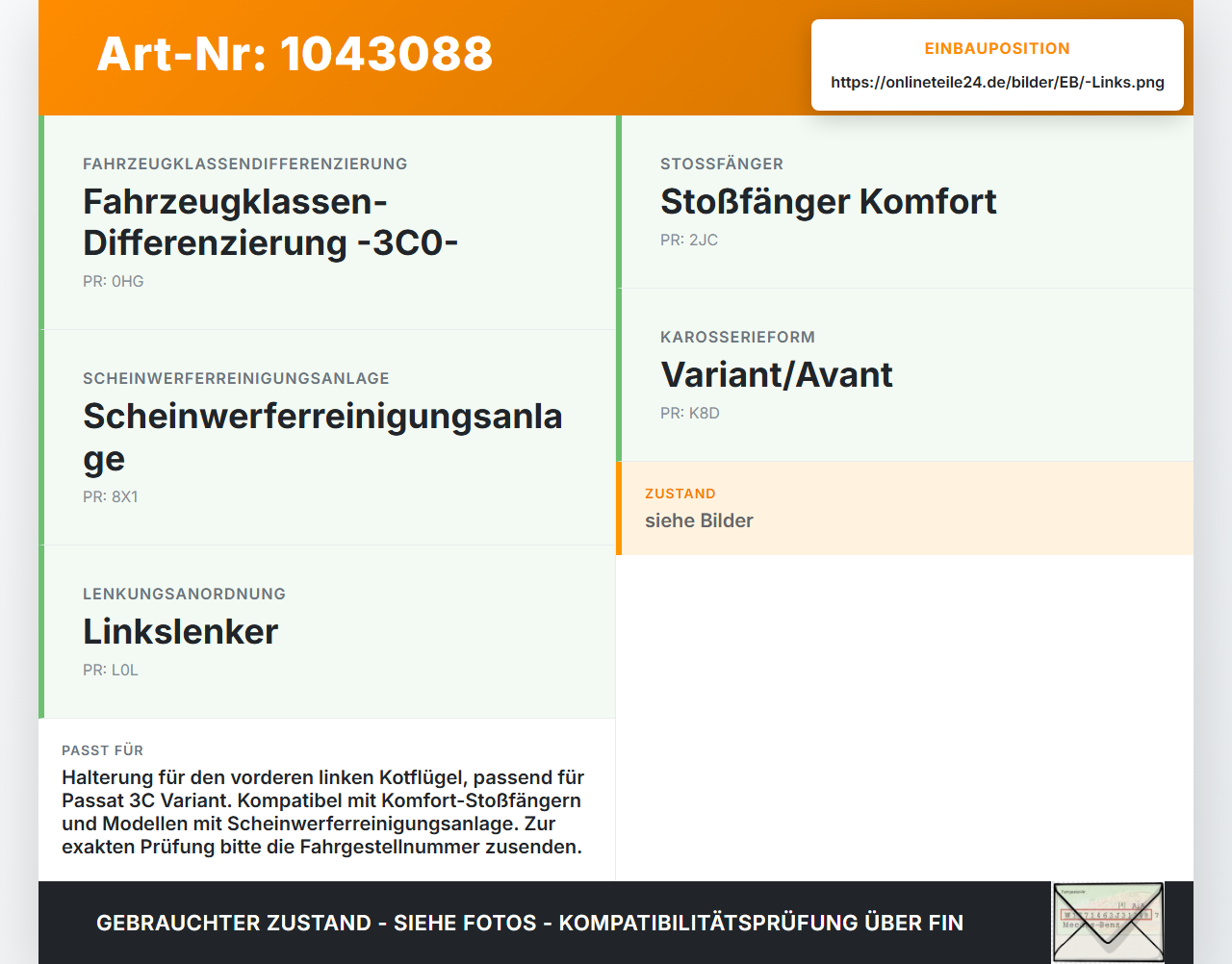Select the Stoßfänger Komfort title
Image resolution: width=1232 pixels, height=964 pixels.
click(x=829, y=202)
